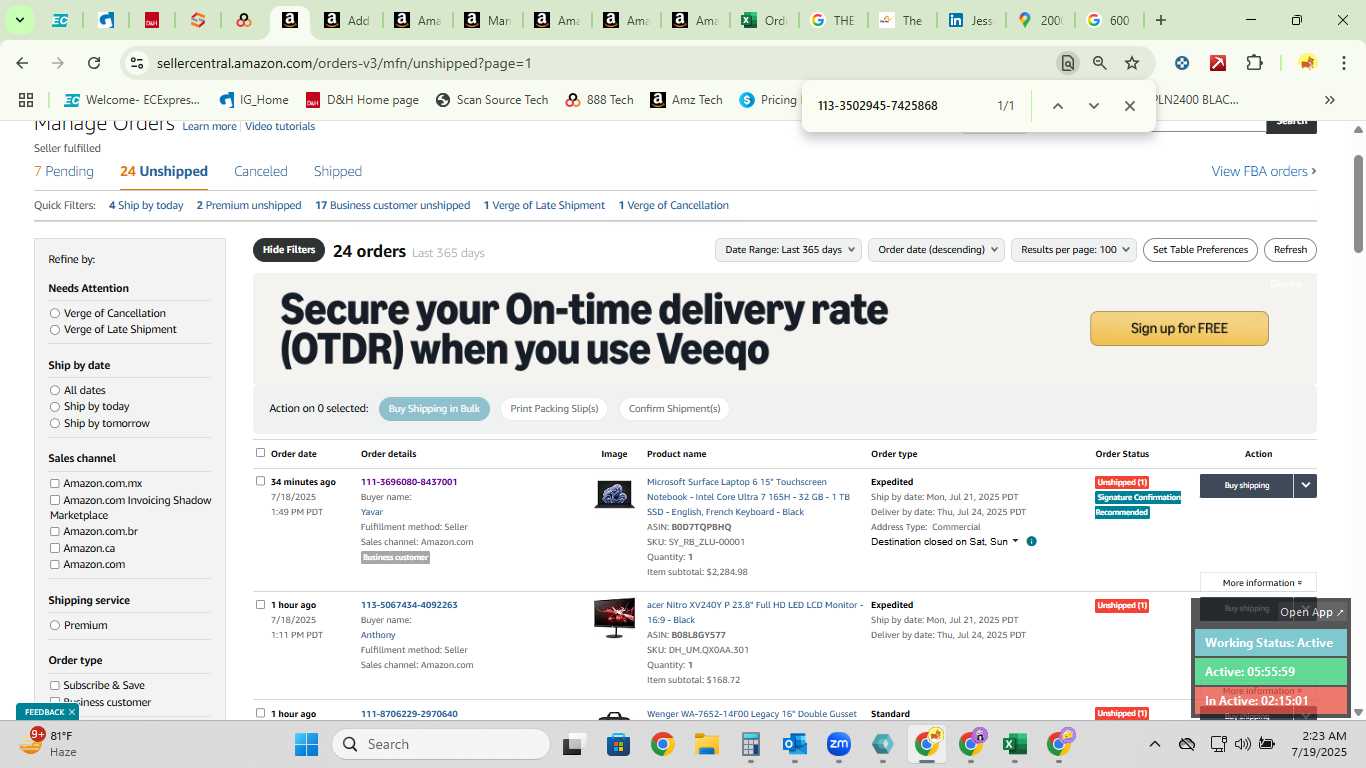Open Microsoft Store from the taskbar
The image size is (1366, 768).
(x=618, y=744)
